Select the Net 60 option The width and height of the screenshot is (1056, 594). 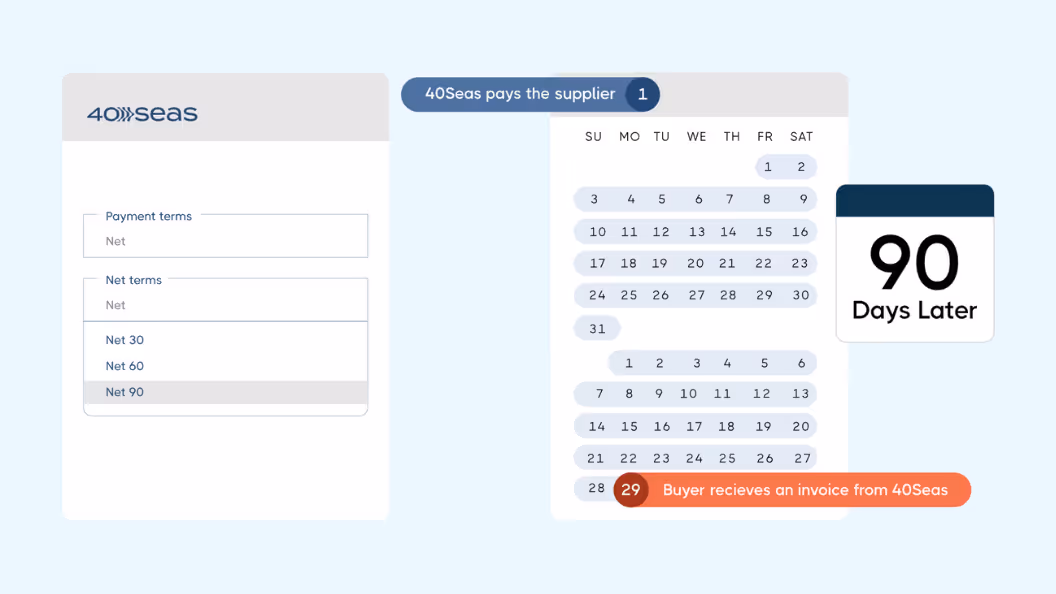click(125, 366)
